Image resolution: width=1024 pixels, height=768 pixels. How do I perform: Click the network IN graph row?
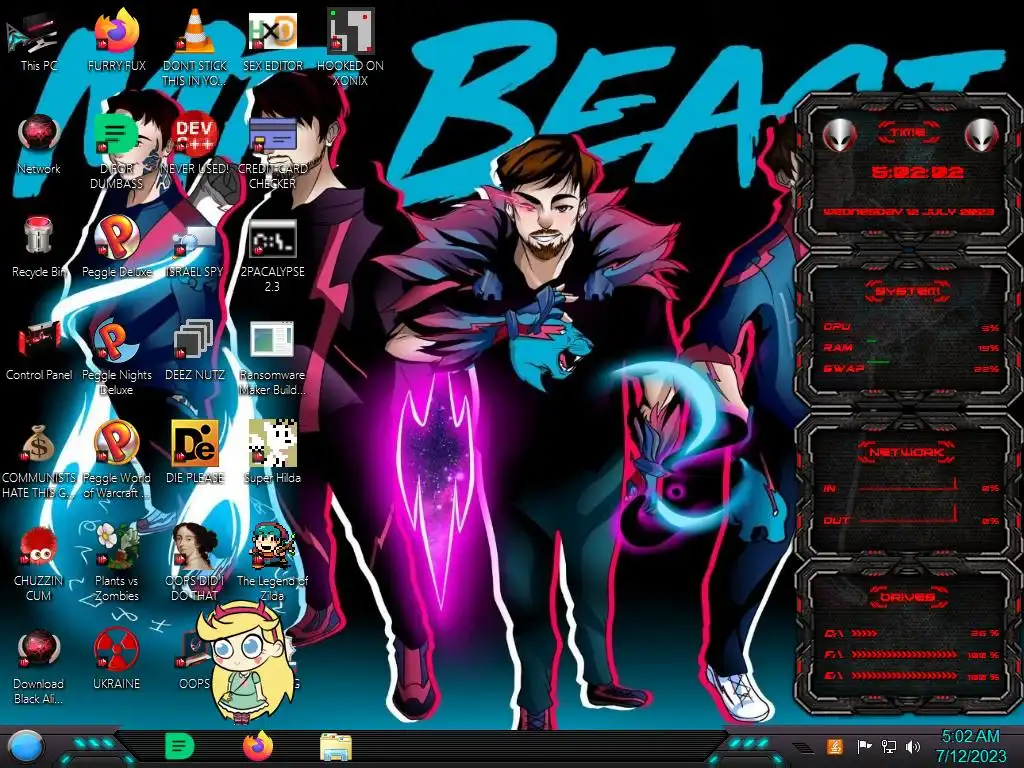[x=912, y=487]
